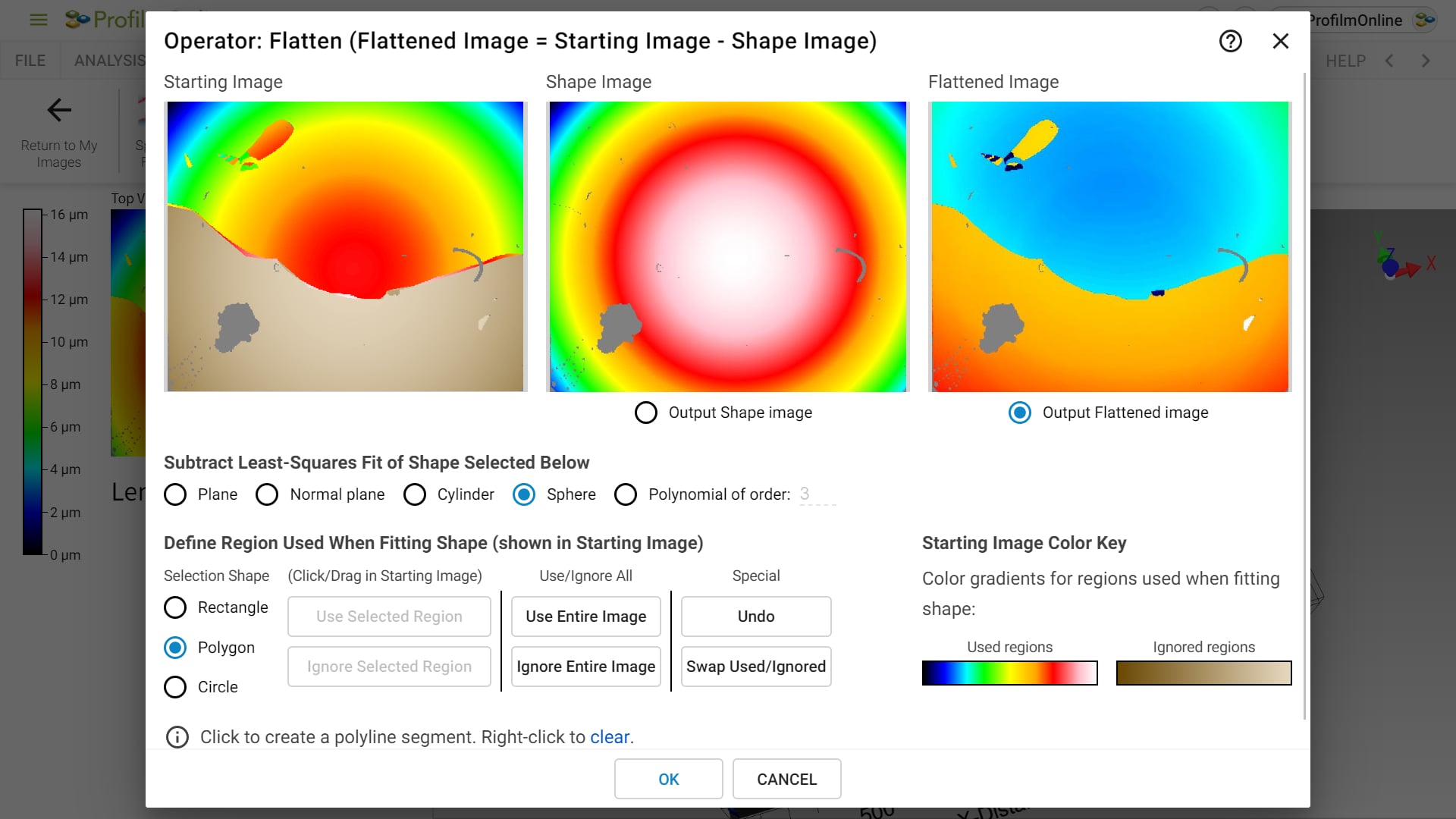This screenshot has height=819, width=1456.
Task: Click the Swap Used/Ignored button icon
Action: [x=756, y=666]
